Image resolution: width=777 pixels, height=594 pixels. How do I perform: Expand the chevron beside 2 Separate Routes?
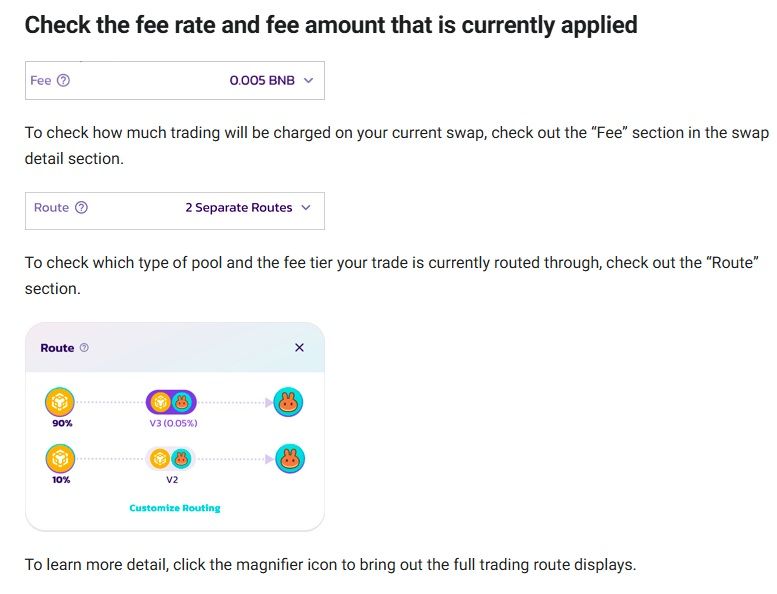(306, 208)
